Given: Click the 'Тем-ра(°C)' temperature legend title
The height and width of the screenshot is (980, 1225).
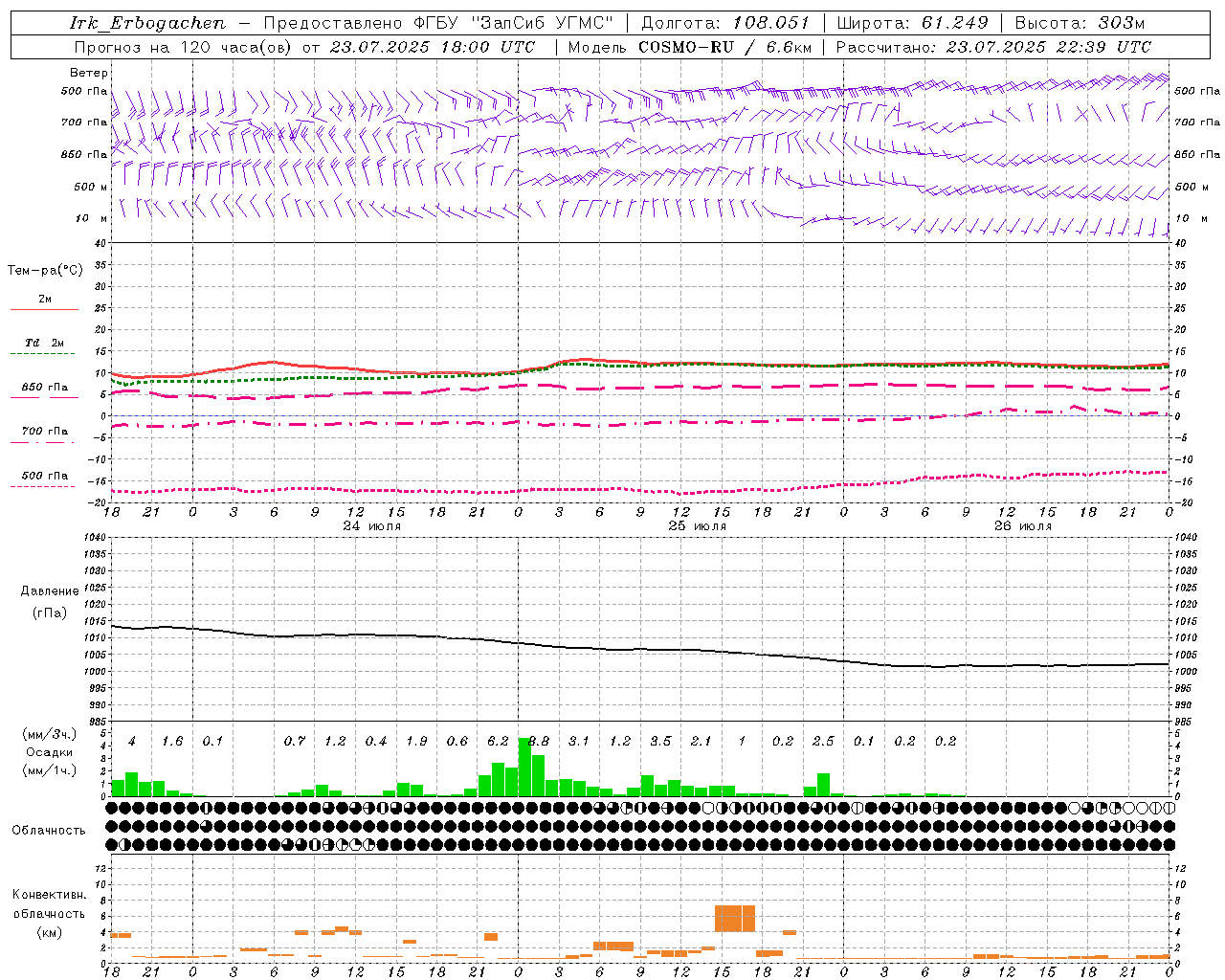Looking at the screenshot, I should 45,271.
